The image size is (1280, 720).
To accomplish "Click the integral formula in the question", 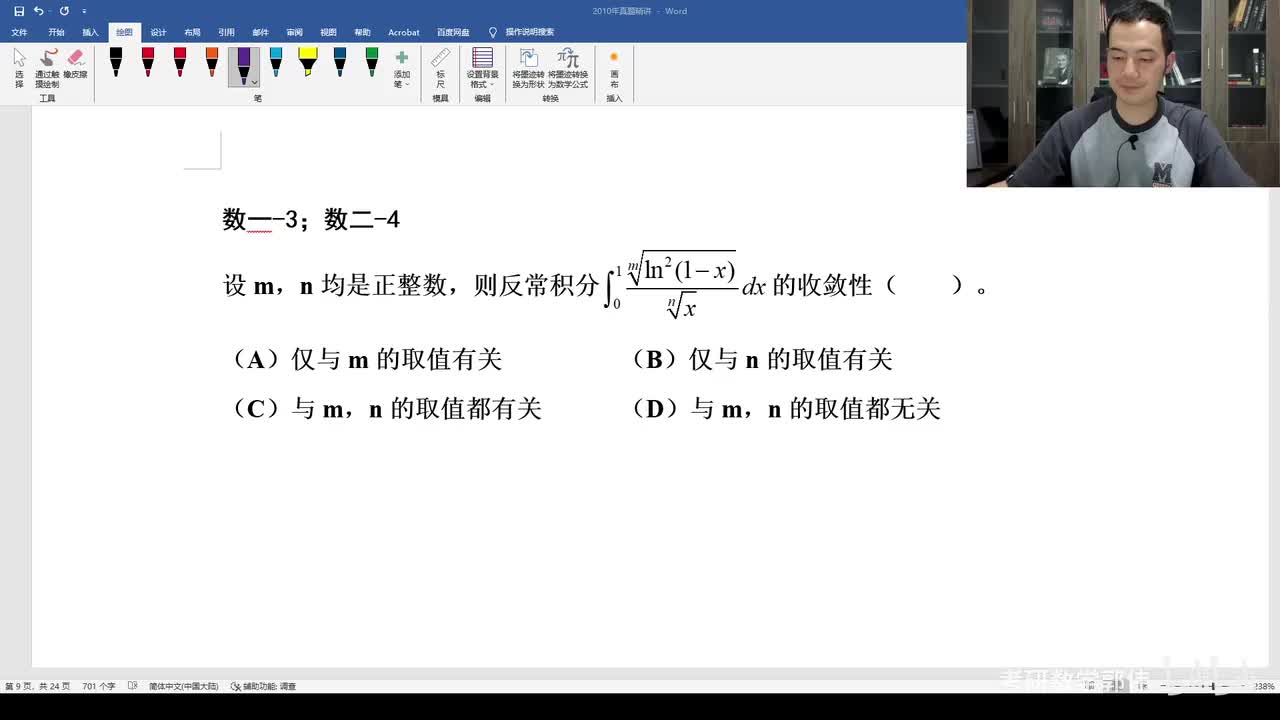I will click(x=685, y=284).
